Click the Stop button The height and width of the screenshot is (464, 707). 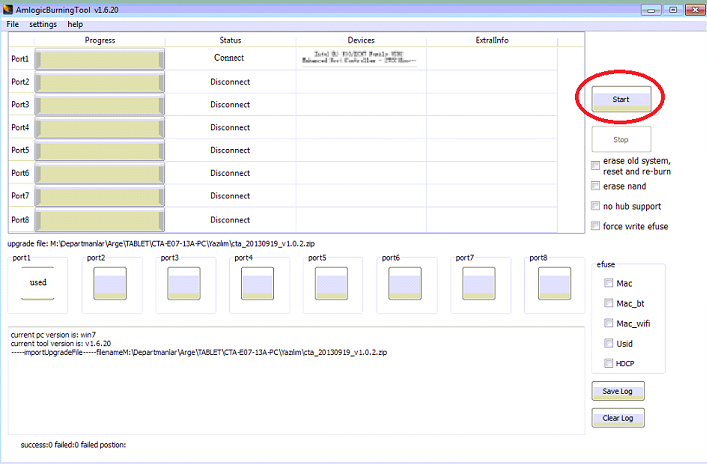(621, 139)
